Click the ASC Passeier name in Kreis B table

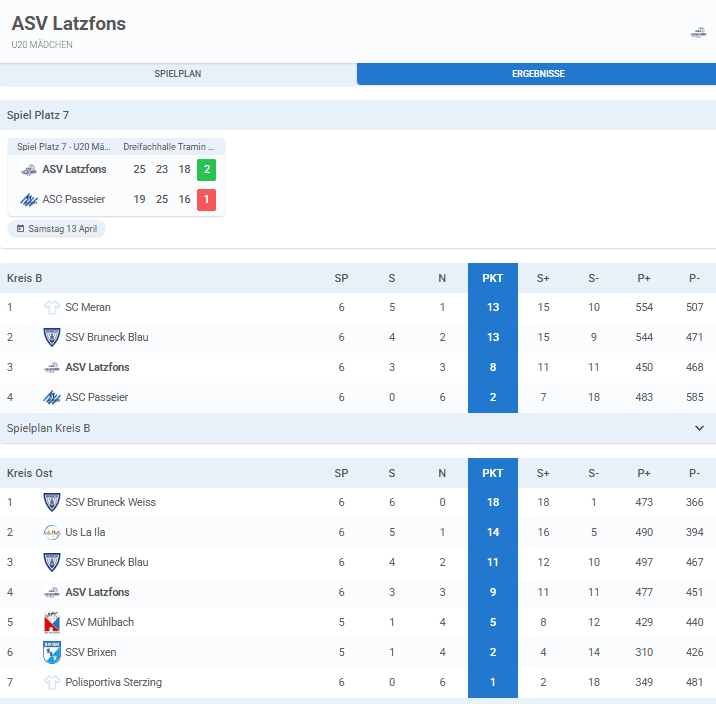point(96,397)
